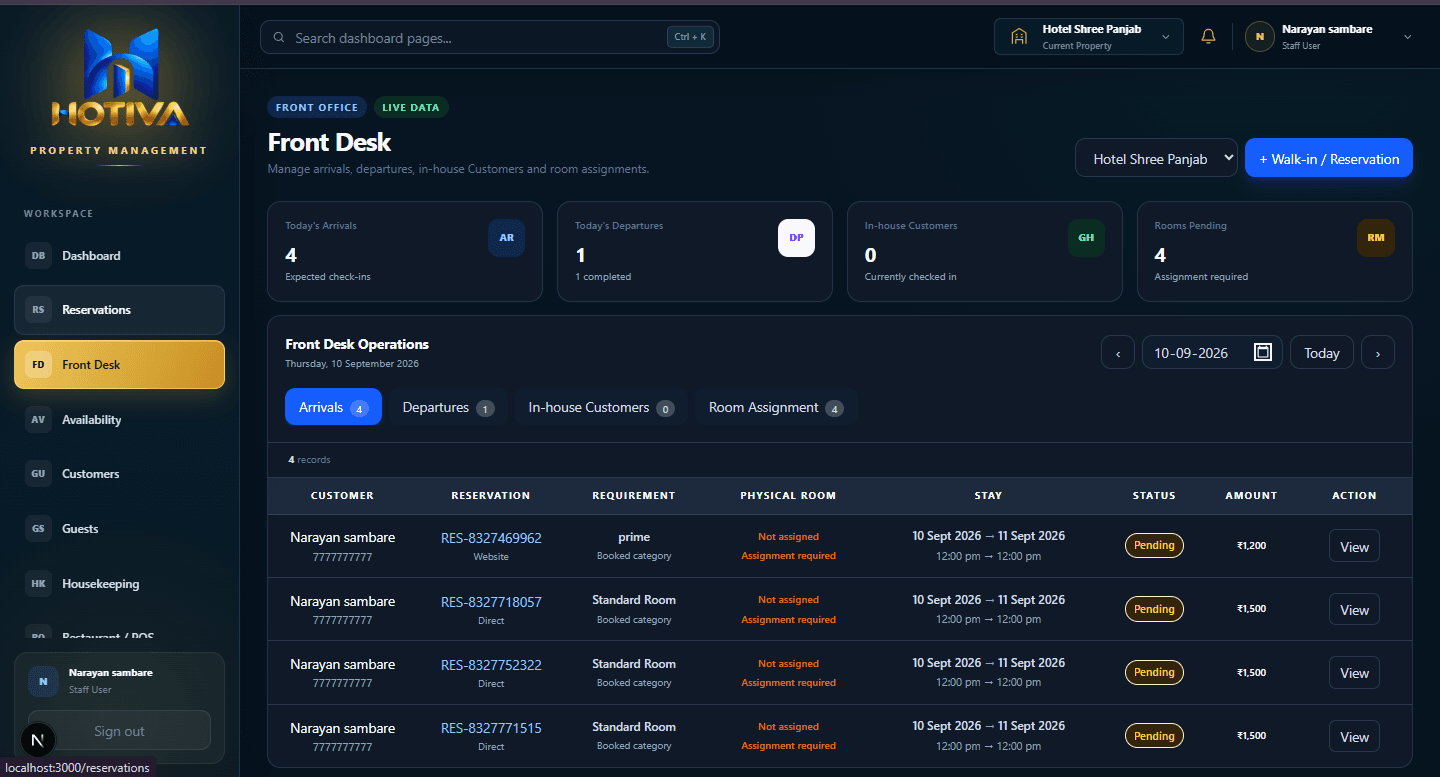
Task: Go to next day with right chevron
Action: [1378, 352]
